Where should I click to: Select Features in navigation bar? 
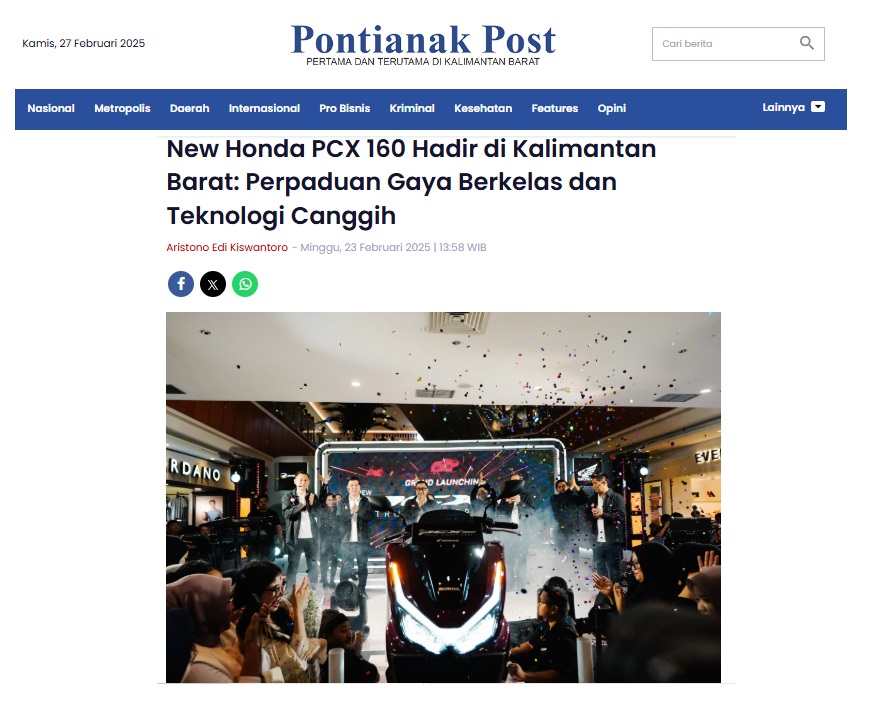coord(554,109)
